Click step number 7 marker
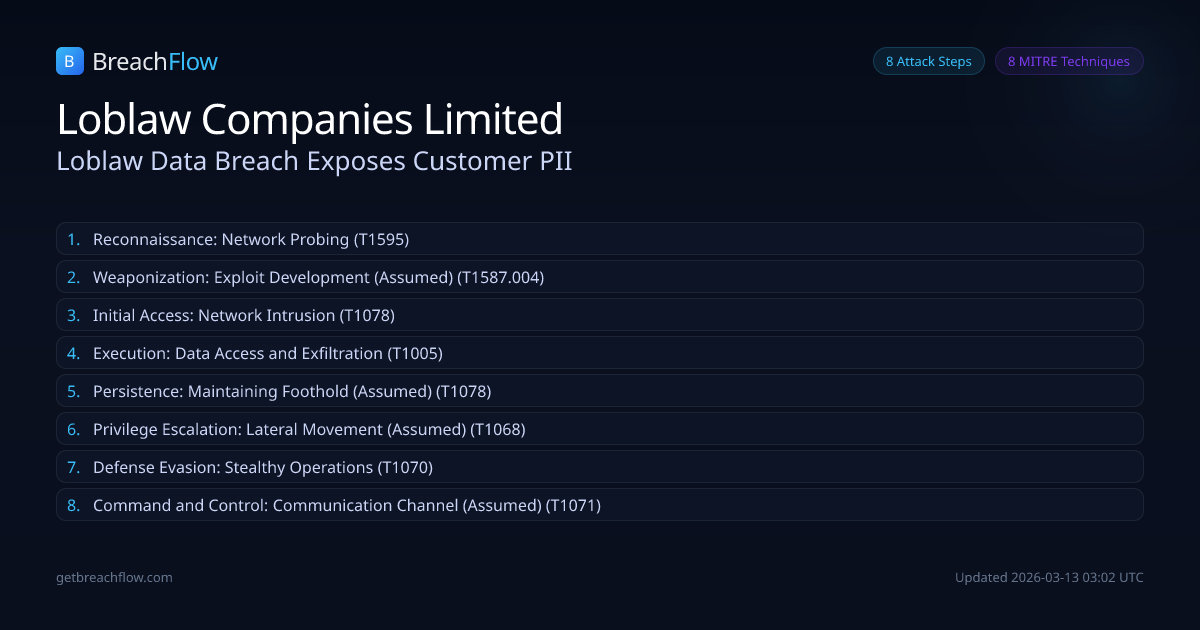Image resolution: width=1200 pixels, height=630 pixels. pos(73,467)
